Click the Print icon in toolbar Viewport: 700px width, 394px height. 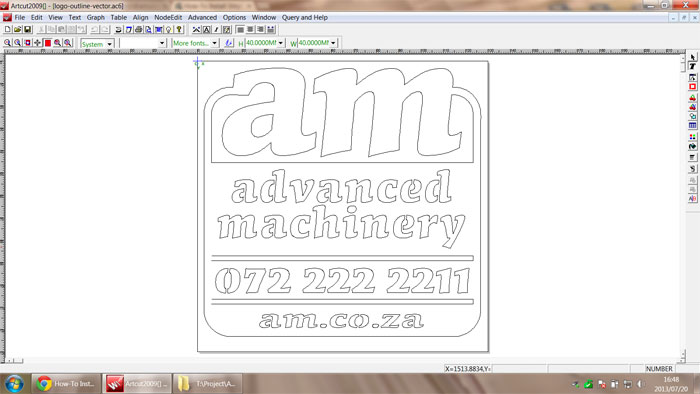tap(138, 29)
